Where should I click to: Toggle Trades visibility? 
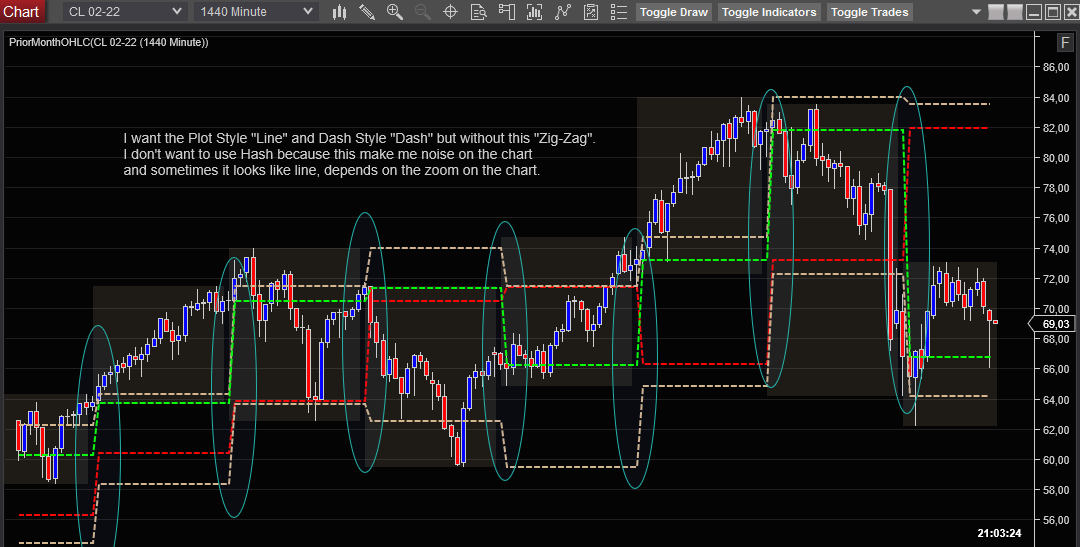(869, 12)
